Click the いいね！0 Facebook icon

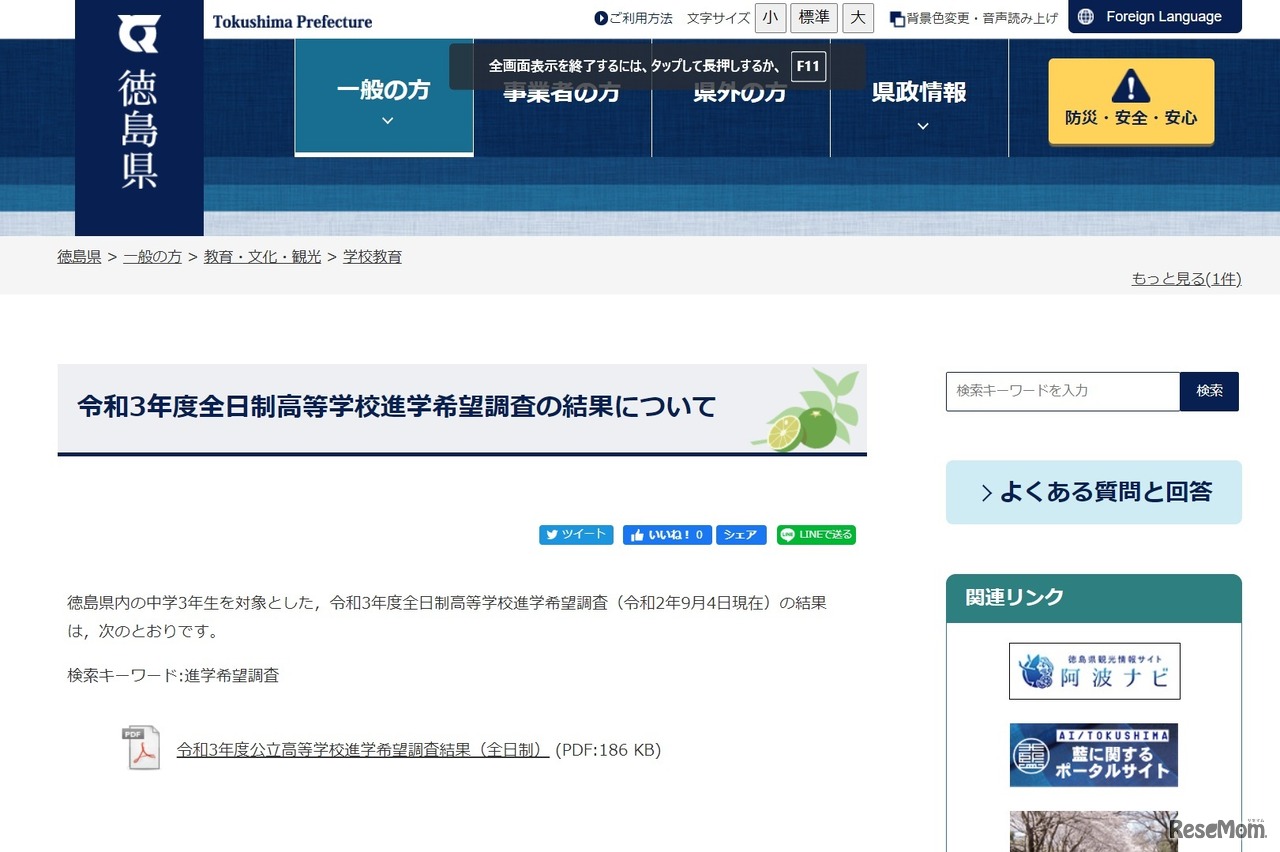666,535
